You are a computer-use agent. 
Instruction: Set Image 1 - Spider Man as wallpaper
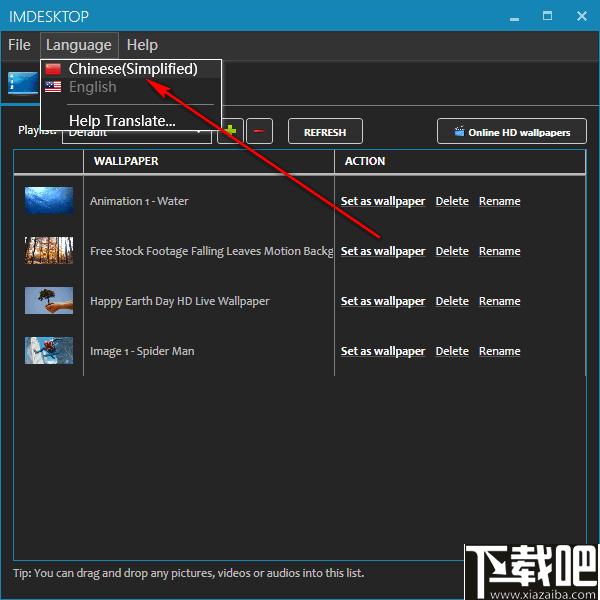(383, 351)
